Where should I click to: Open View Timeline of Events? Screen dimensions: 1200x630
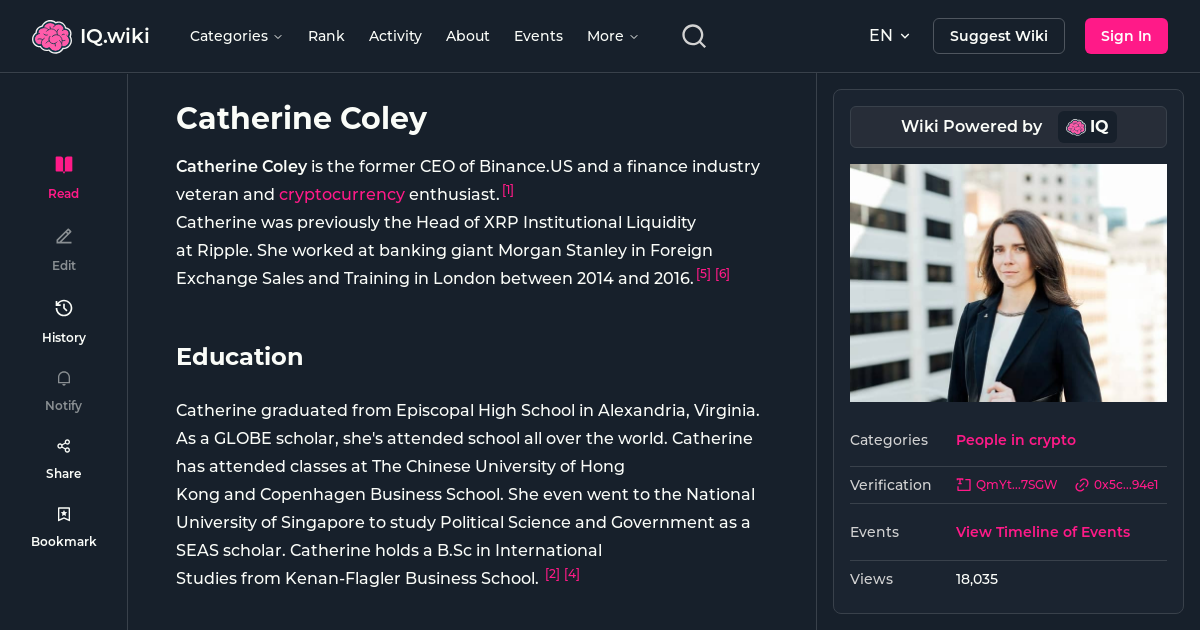click(1042, 532)
